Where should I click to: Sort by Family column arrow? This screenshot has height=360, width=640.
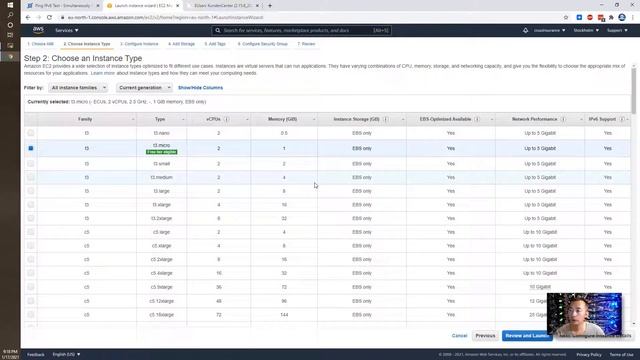(x=133, y=119)
